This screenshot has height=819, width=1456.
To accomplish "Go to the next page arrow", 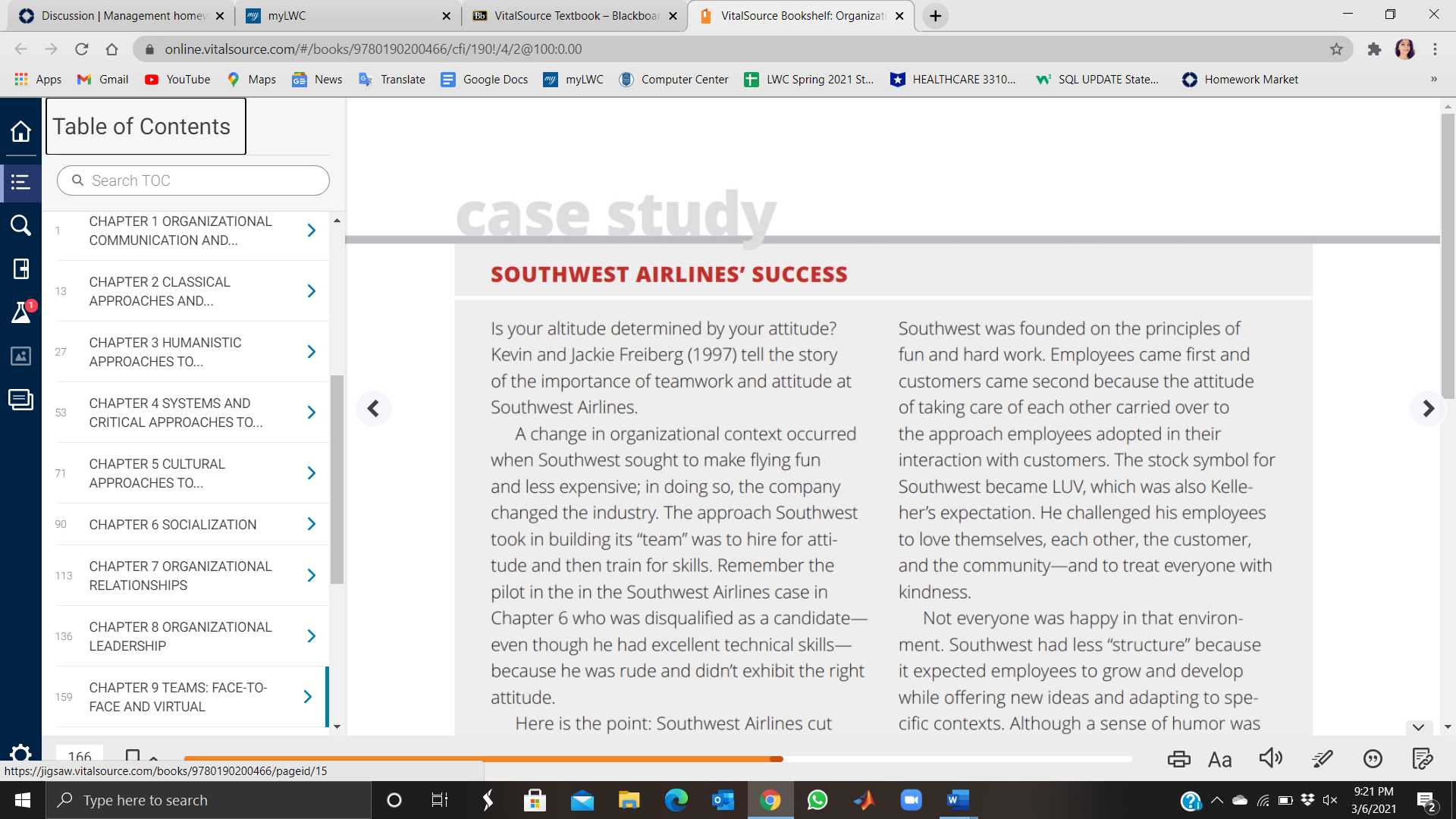I will (1428, 409).
